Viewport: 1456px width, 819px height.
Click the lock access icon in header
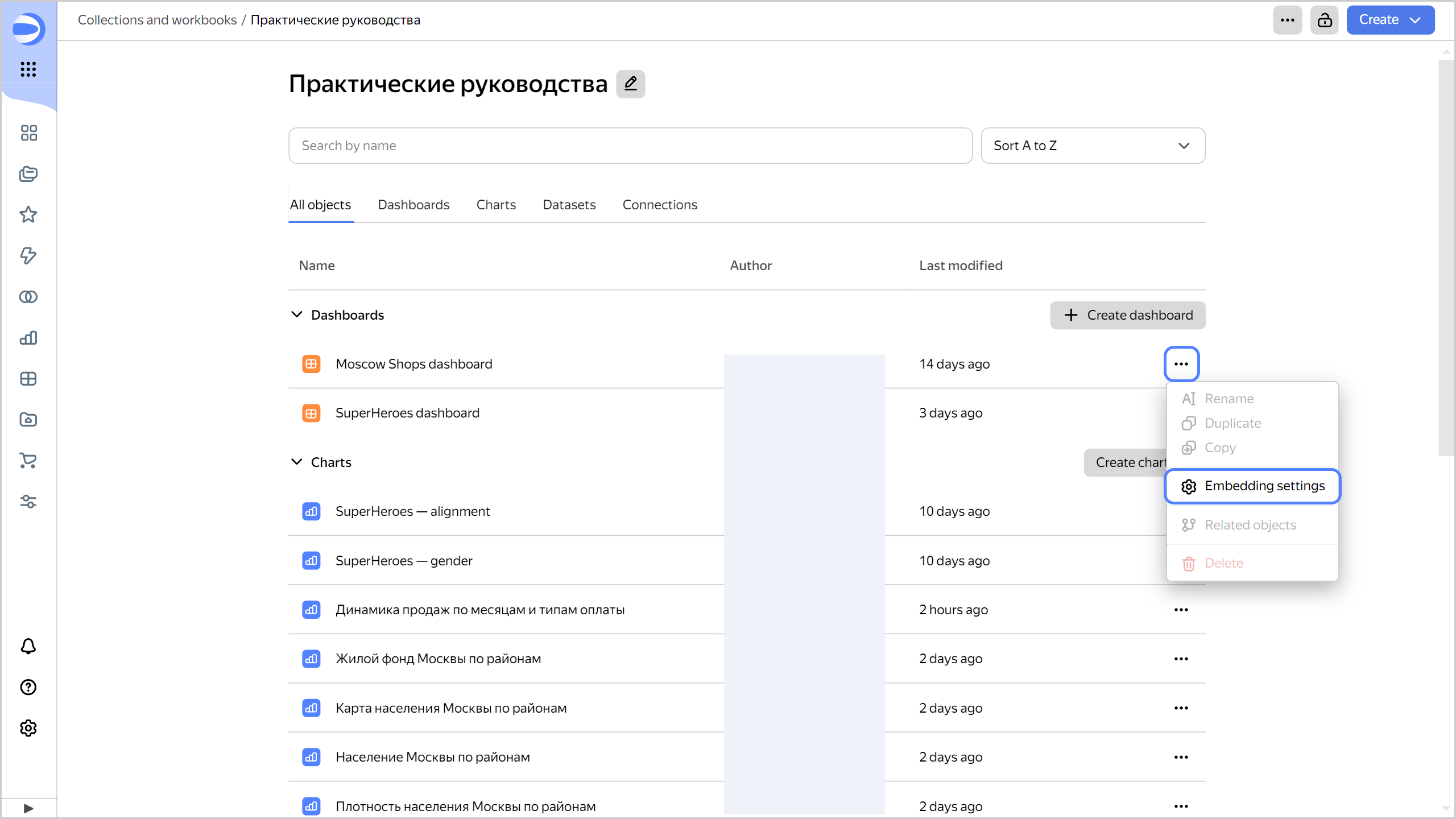click(x=1325, y=20)
